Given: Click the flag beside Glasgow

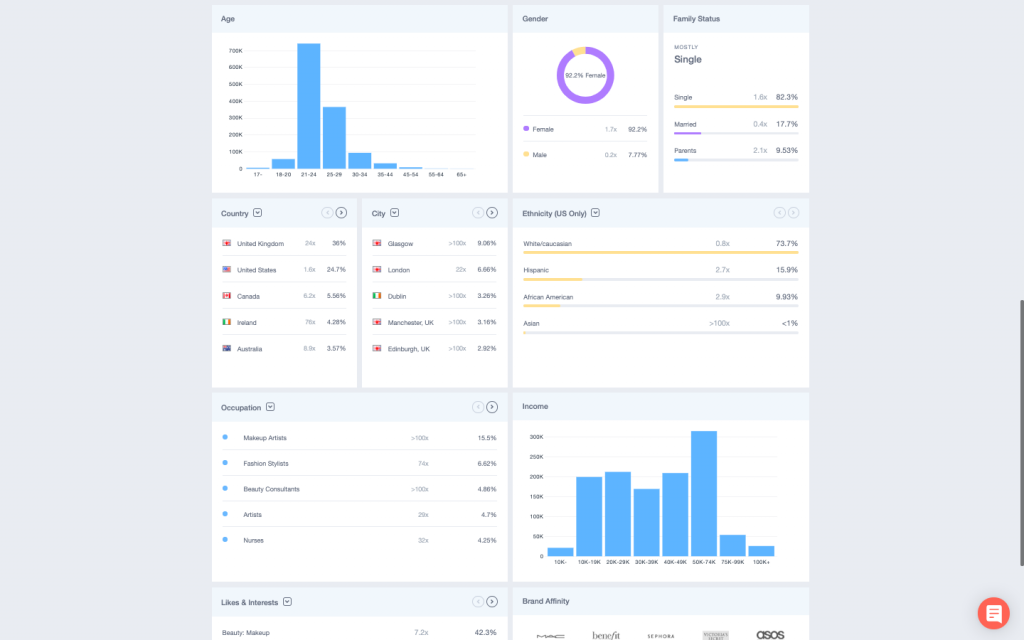Looking at the screenshot, I should click(377, 243).
